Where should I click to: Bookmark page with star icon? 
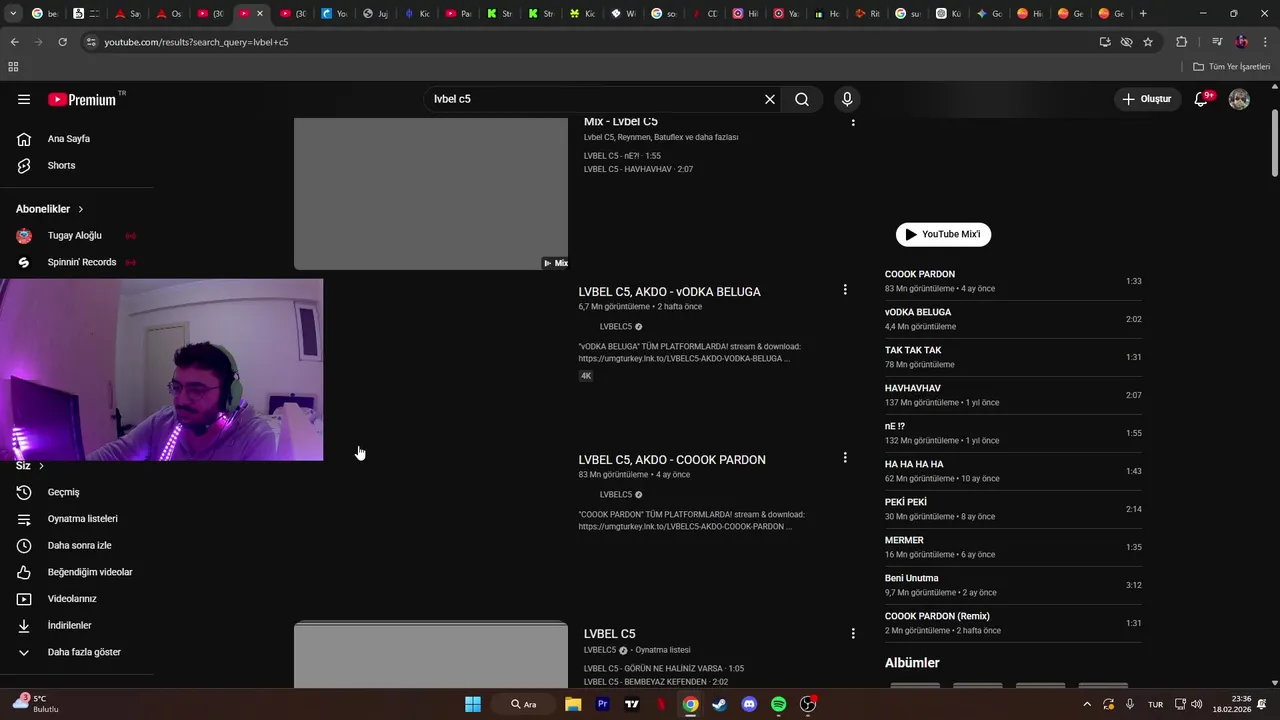1148,42
